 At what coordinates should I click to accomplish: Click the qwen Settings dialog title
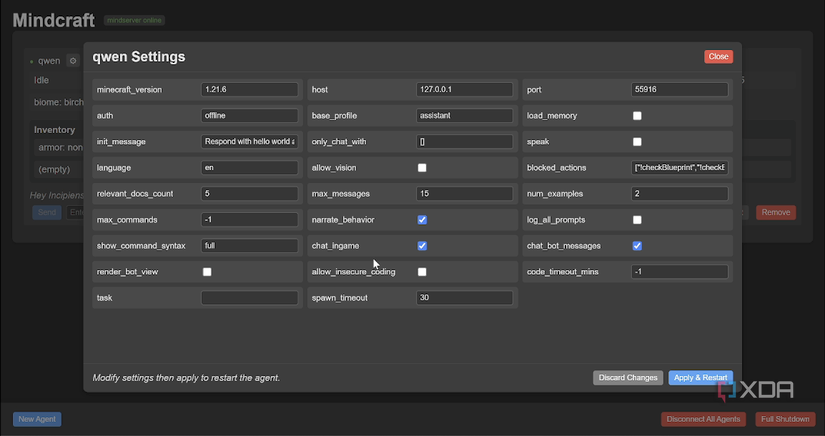139,57
